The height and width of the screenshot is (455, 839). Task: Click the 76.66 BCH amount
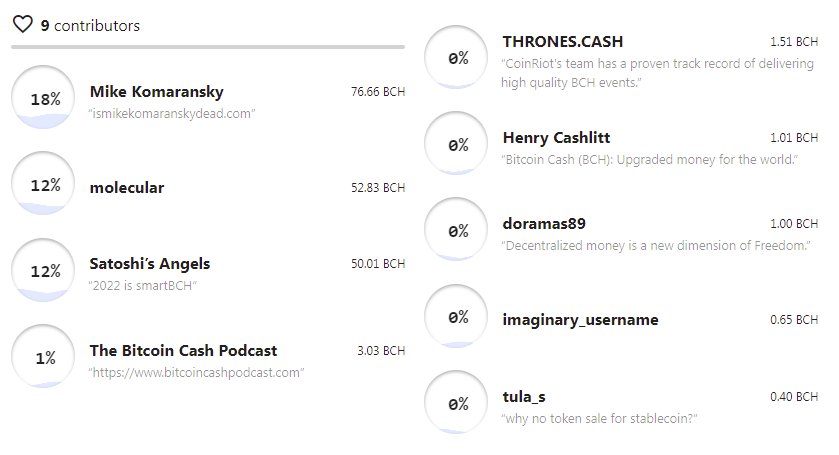pyautogui.click(x=378, y=92)
